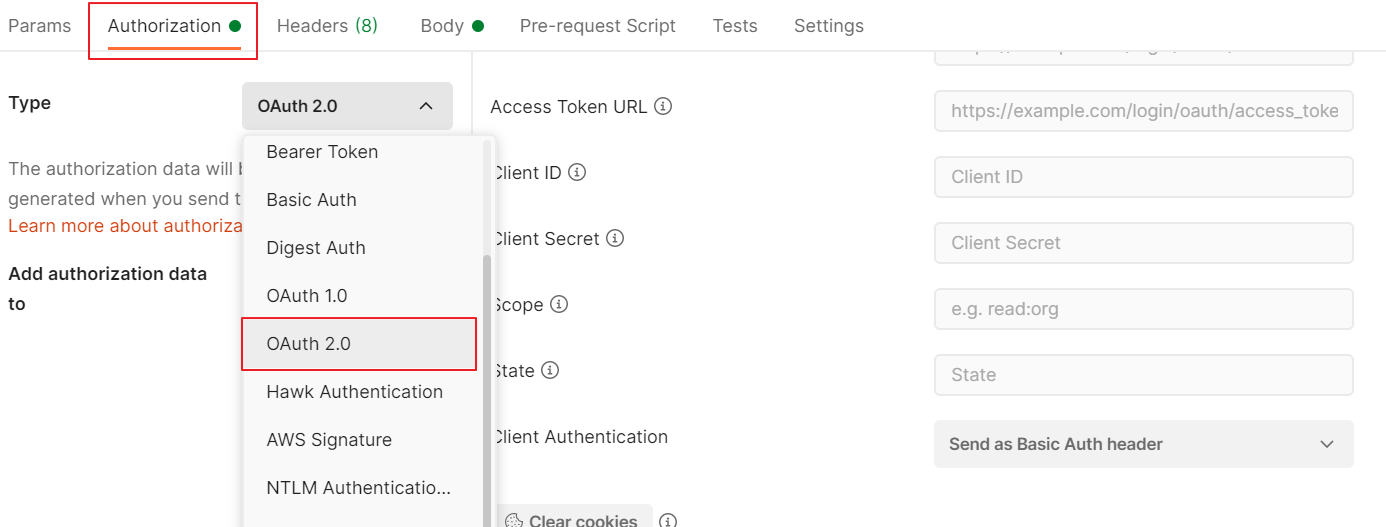Click info icon next to Clear cookies
This screenshot has width=1386, height=527.
(668, 521)
